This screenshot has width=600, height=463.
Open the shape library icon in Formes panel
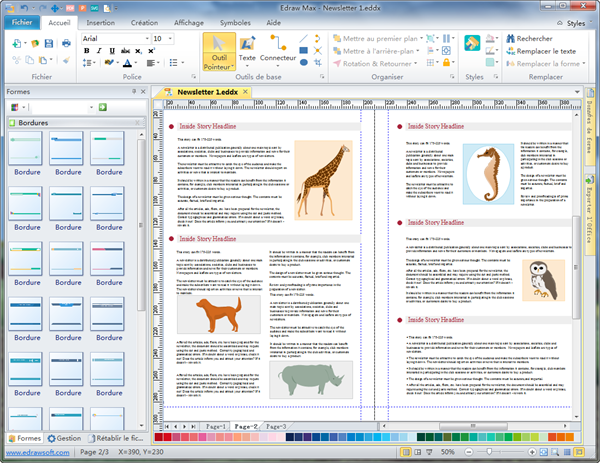pyautogui.click(x=16, y=106)
